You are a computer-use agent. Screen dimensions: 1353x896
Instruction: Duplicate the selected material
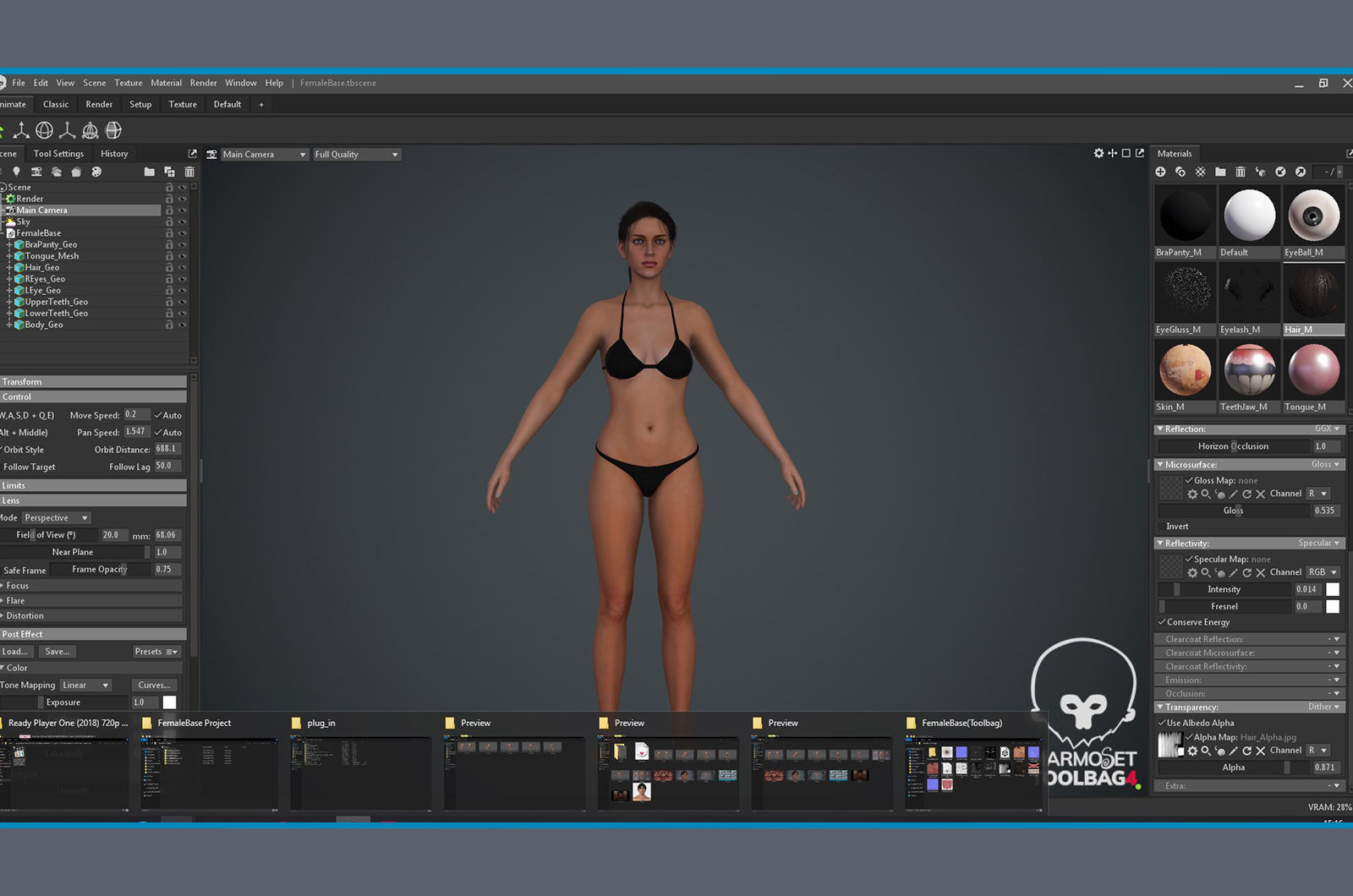coord(1180,172)
